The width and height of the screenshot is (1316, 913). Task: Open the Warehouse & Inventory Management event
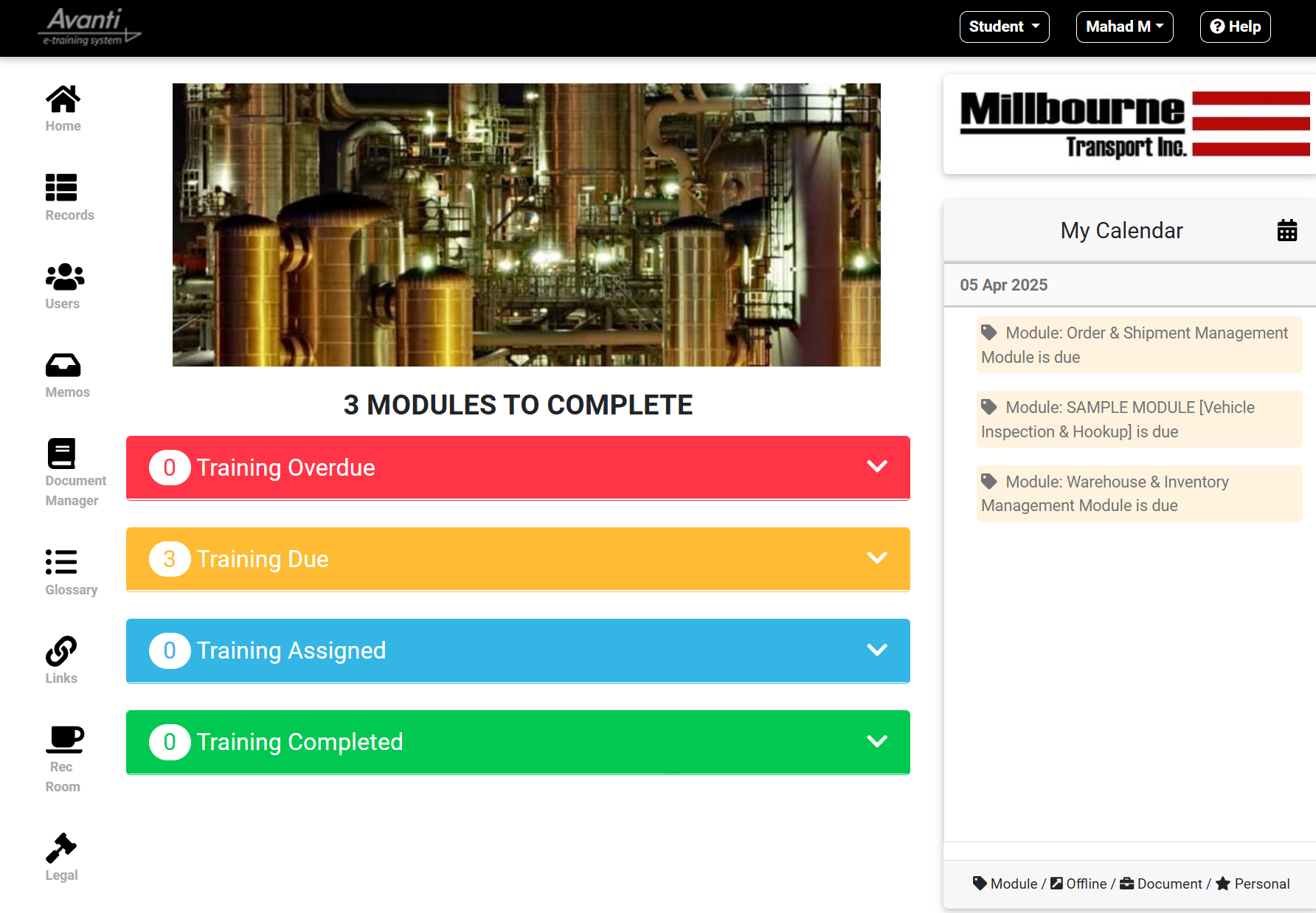(x=1140, y=494)
